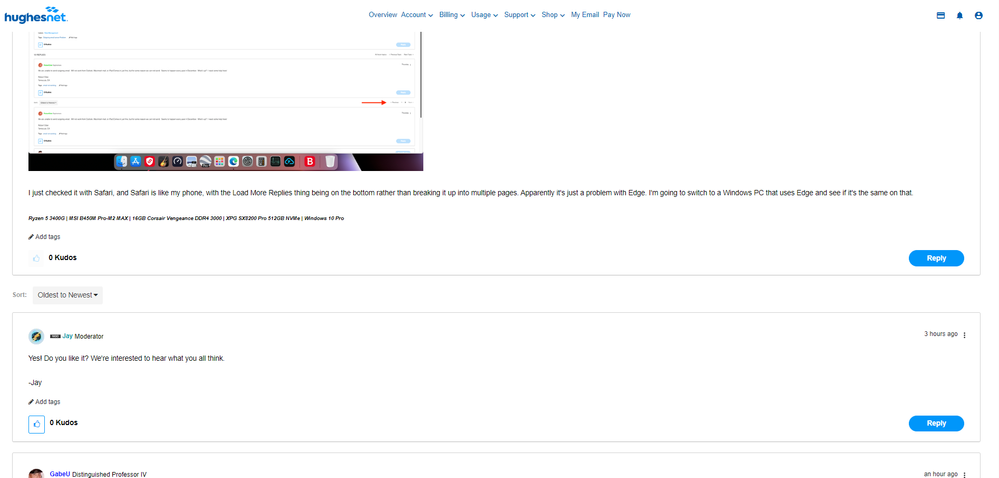Expand the Usage menu
999x478 pixels.
(x=484, y=15)
